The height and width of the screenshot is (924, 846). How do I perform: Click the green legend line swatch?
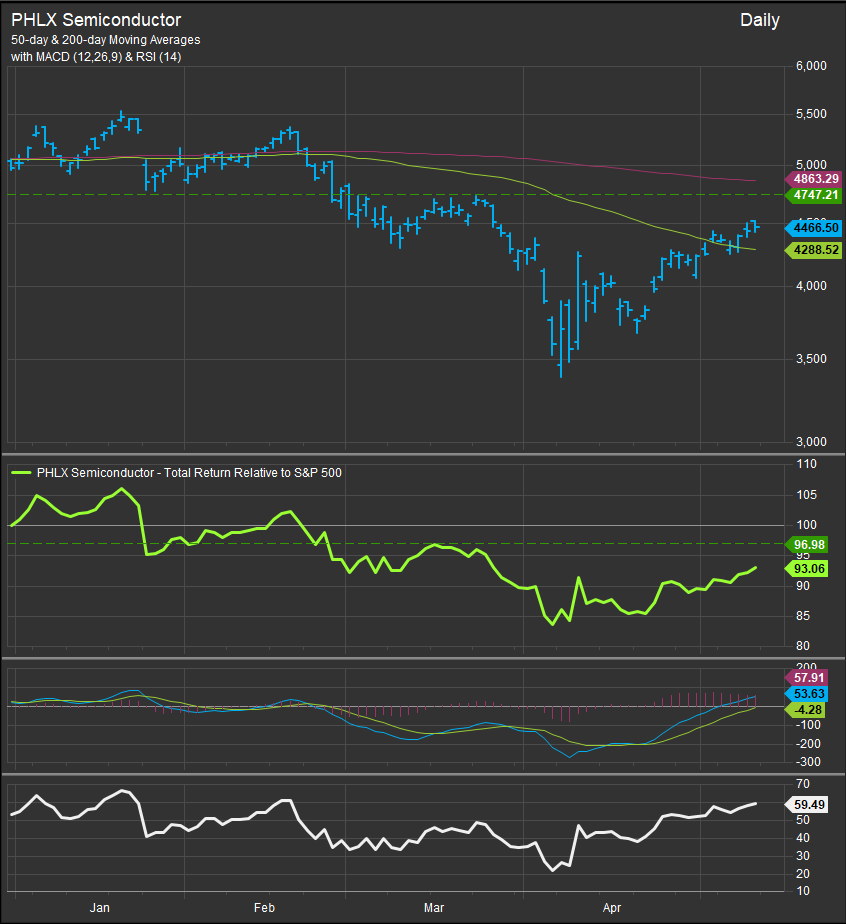[21, 473]
